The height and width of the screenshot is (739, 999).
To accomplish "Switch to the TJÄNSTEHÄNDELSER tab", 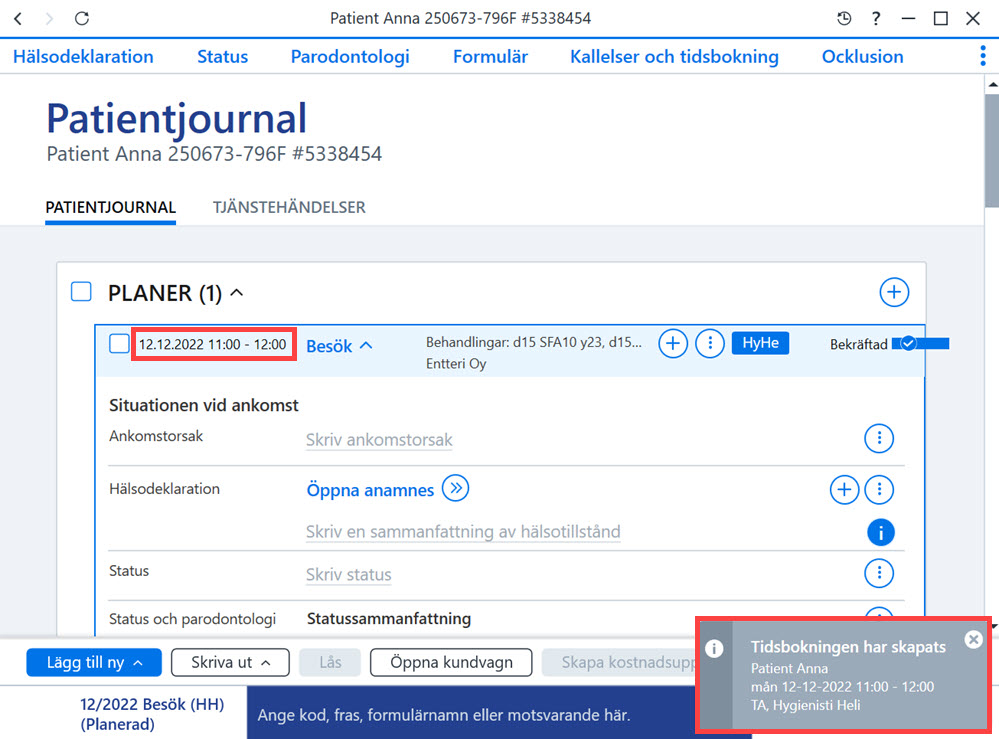I will pos(289,208).
